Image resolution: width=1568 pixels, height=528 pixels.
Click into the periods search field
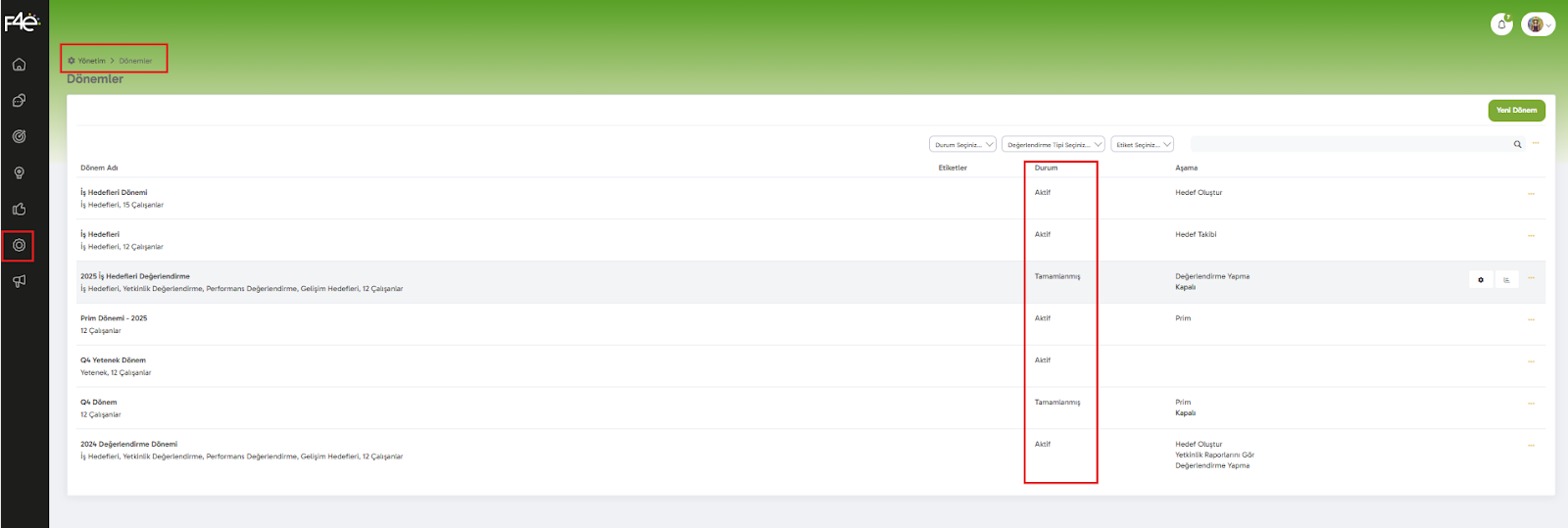pyautogui.click(x=1347, y=144)
